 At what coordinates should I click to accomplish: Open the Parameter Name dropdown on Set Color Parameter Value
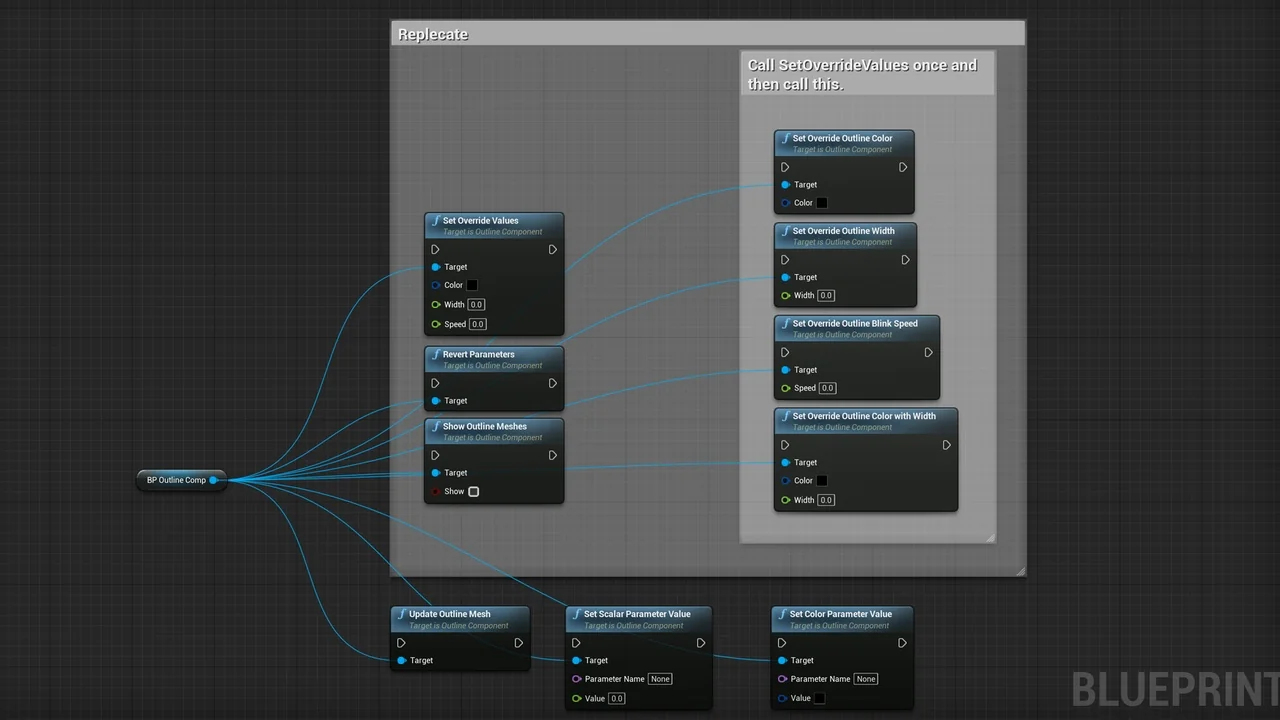pos(865,678)
